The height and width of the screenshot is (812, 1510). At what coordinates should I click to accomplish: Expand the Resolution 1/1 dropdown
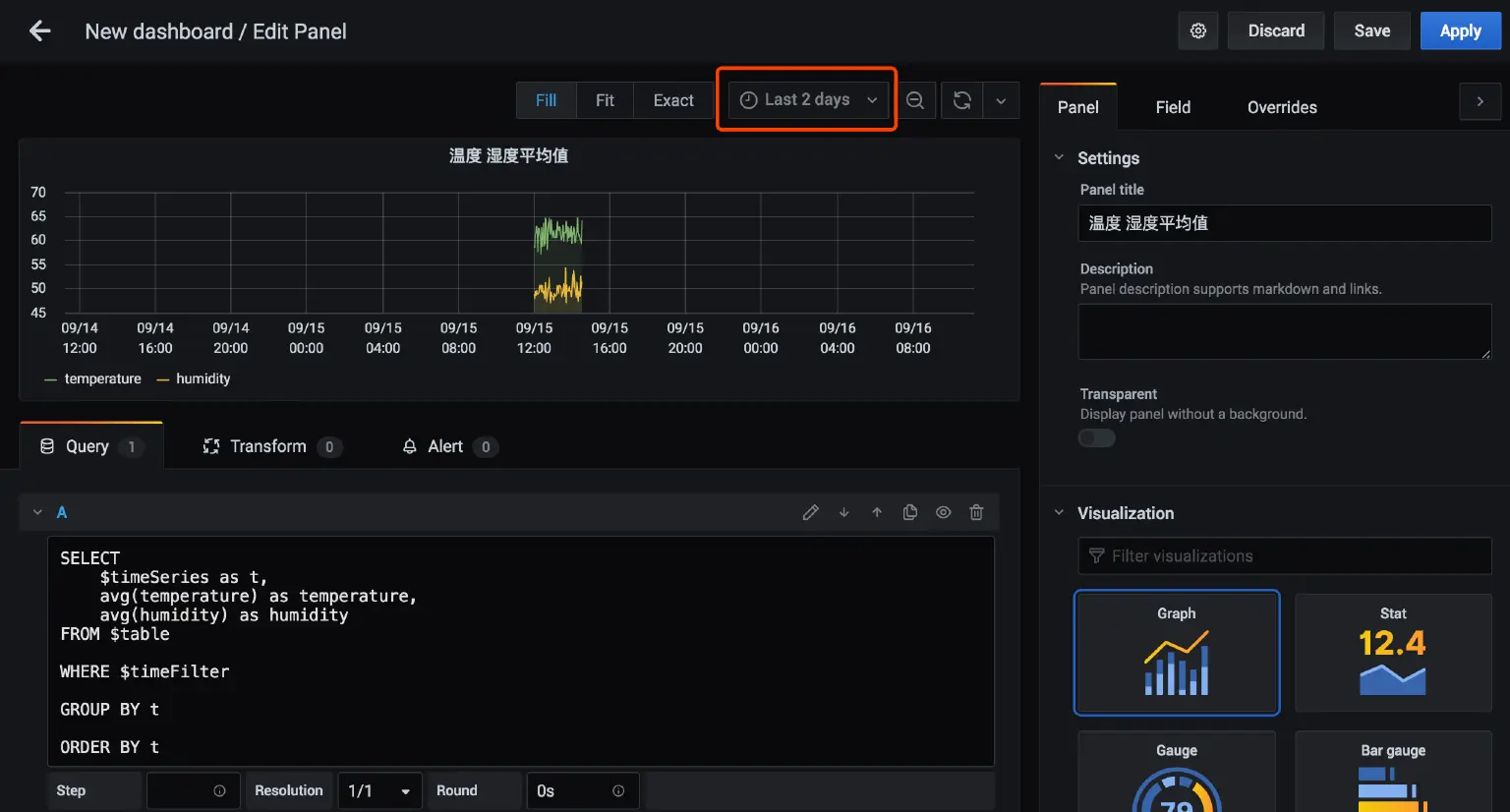click(x=379, y=791)
